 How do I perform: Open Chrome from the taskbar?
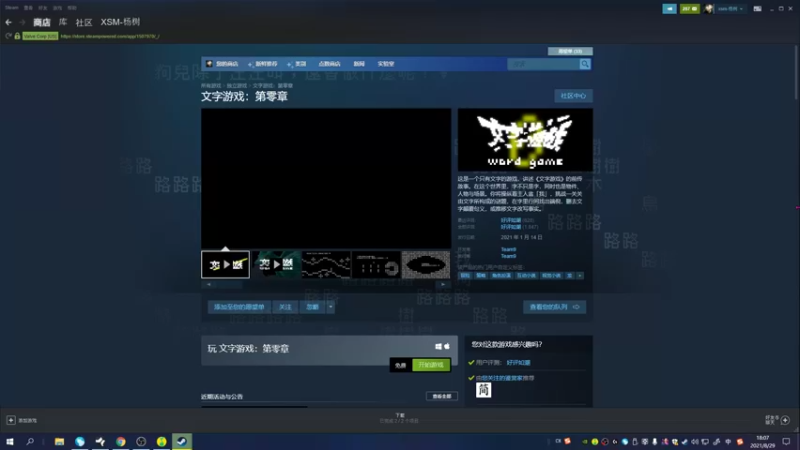[x=120, y=442]
